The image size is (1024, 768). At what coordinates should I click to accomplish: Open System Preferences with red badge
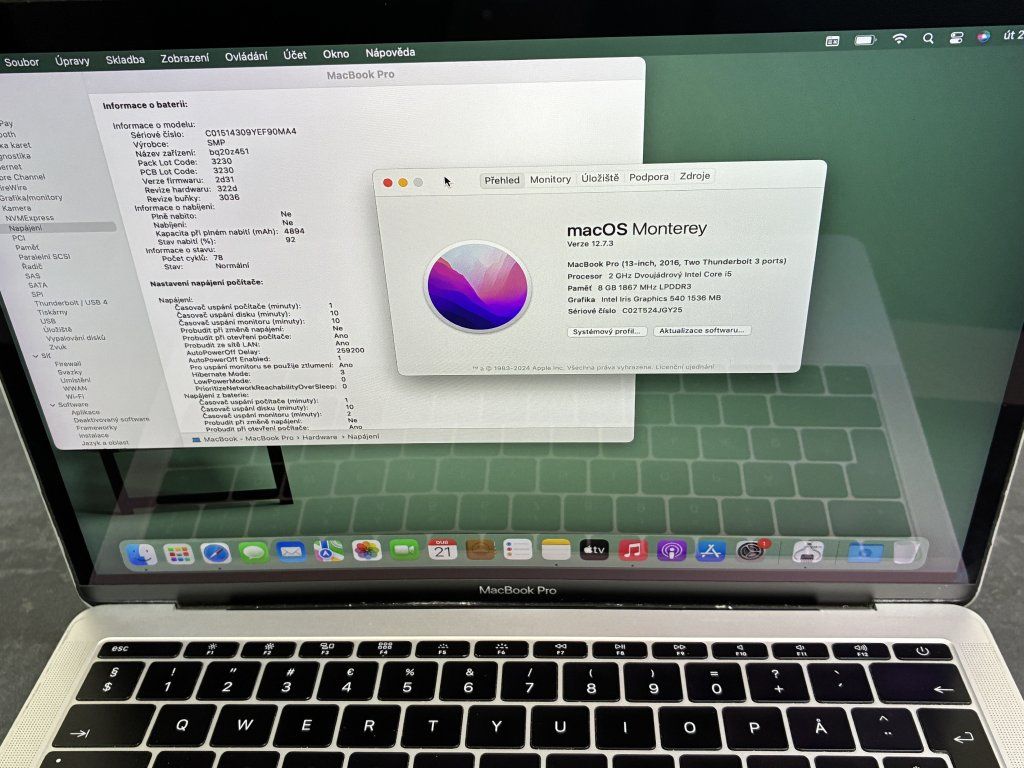(750, 550)
